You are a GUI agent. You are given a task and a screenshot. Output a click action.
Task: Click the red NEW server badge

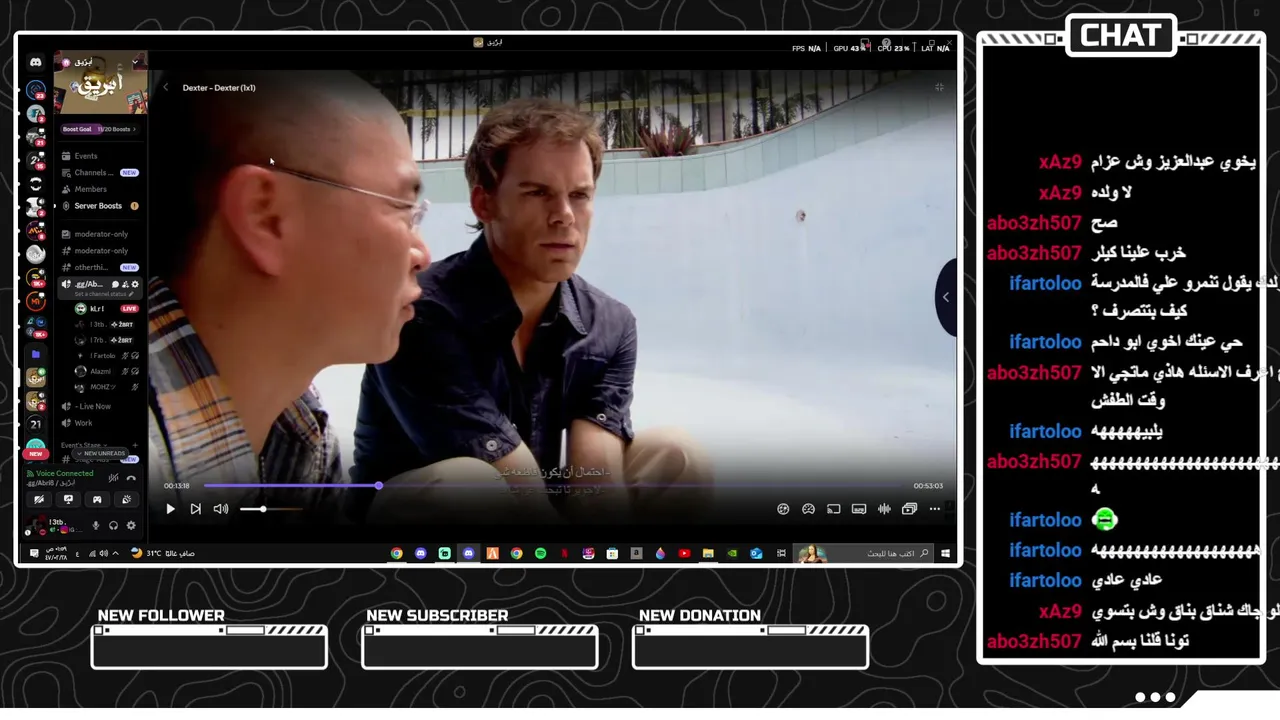(x=35, y=454)
